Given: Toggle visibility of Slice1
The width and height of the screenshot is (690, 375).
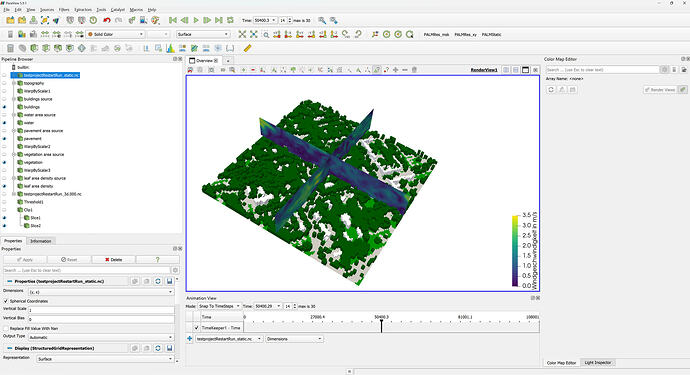Looking at the screenshot, I should tap(4, 218).
